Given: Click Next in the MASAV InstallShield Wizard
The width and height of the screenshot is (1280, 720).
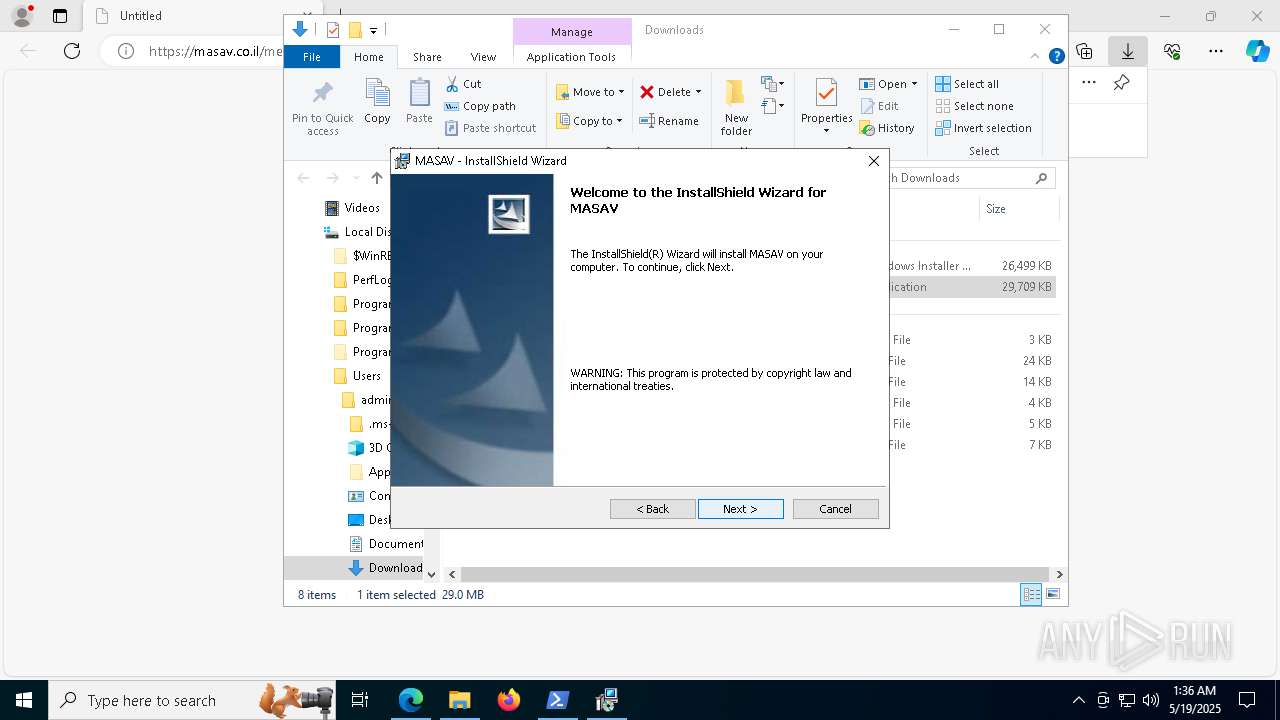Looking at the screenshot, I should [740, 509].
